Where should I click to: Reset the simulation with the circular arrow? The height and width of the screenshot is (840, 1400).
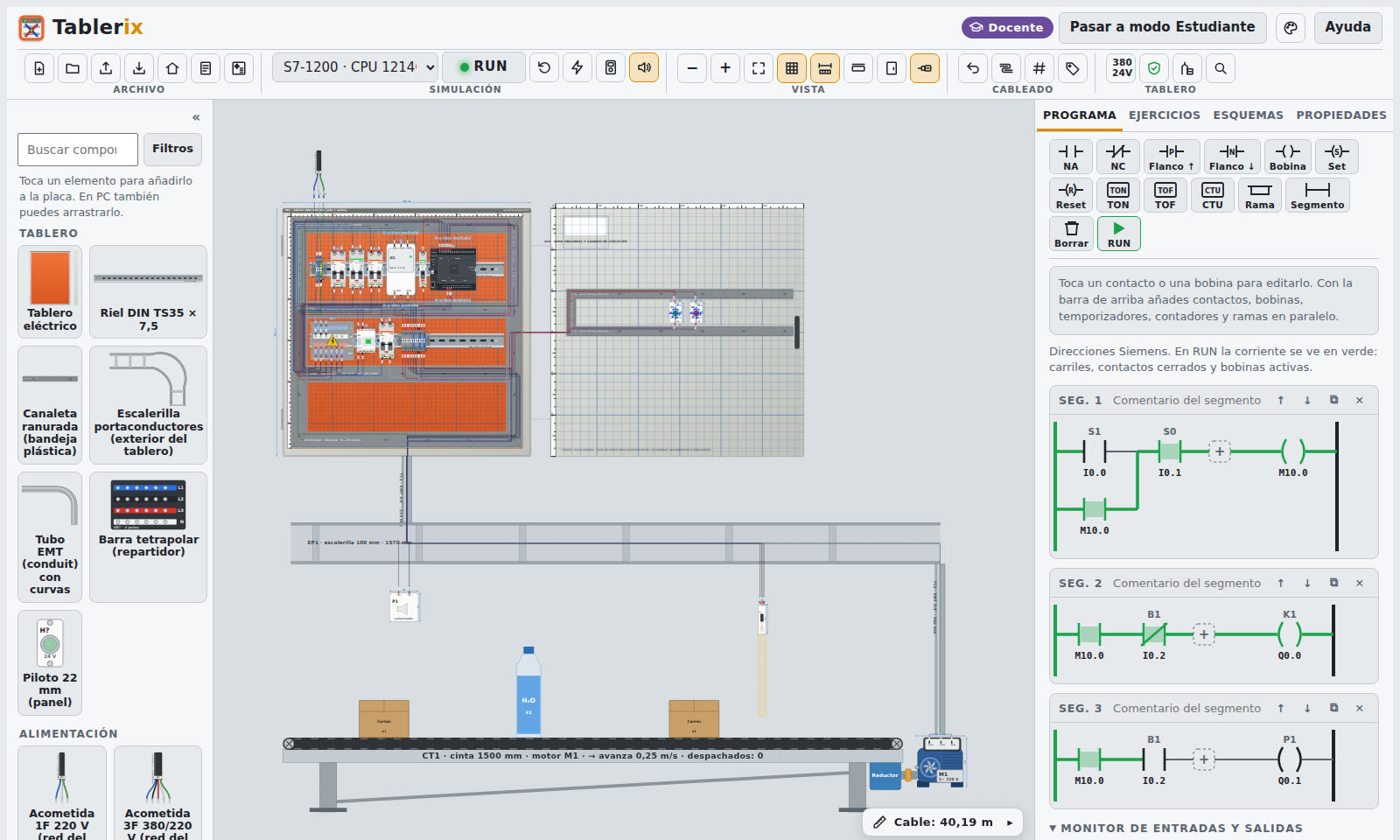click(544, 67)
